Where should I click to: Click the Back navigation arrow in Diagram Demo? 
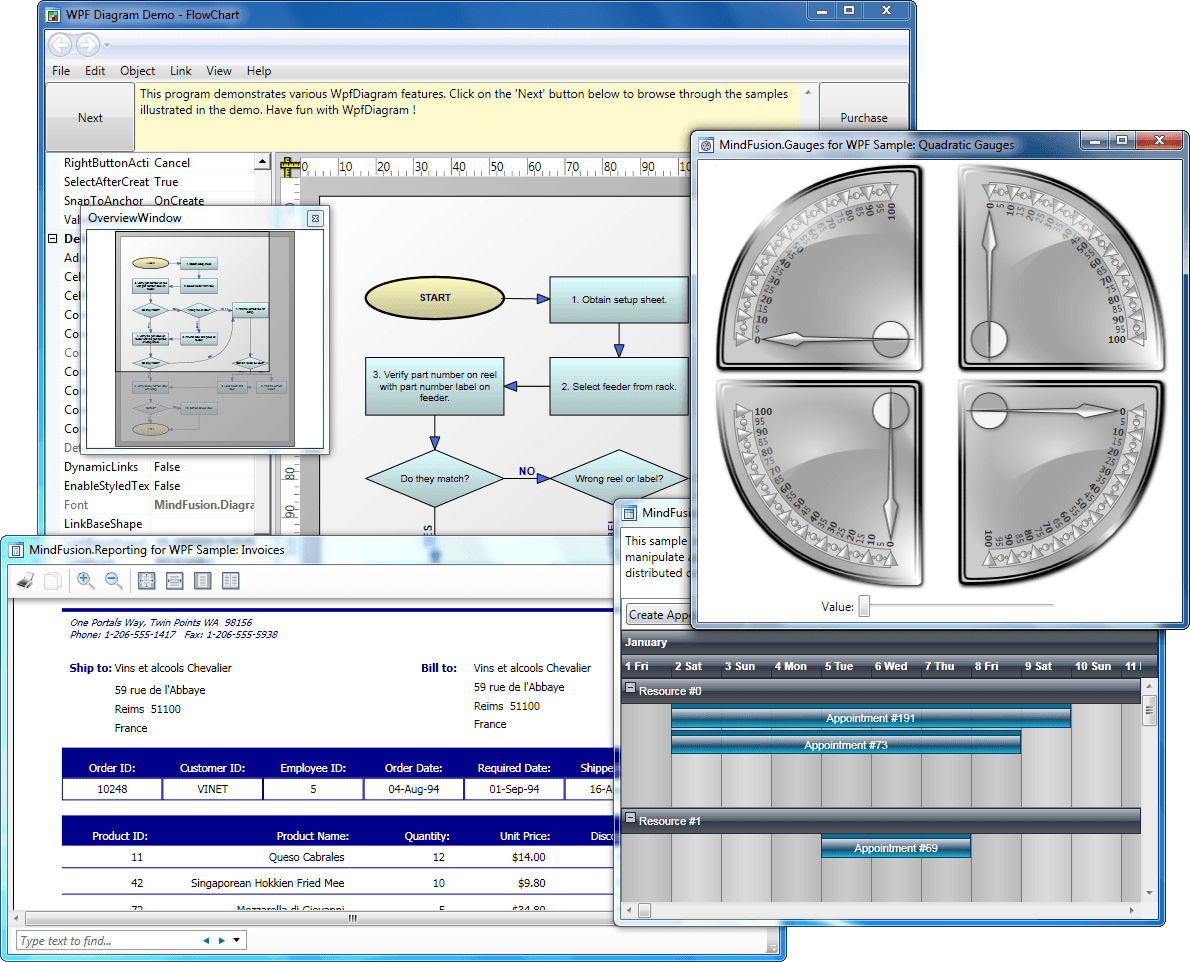pos(60,45)
